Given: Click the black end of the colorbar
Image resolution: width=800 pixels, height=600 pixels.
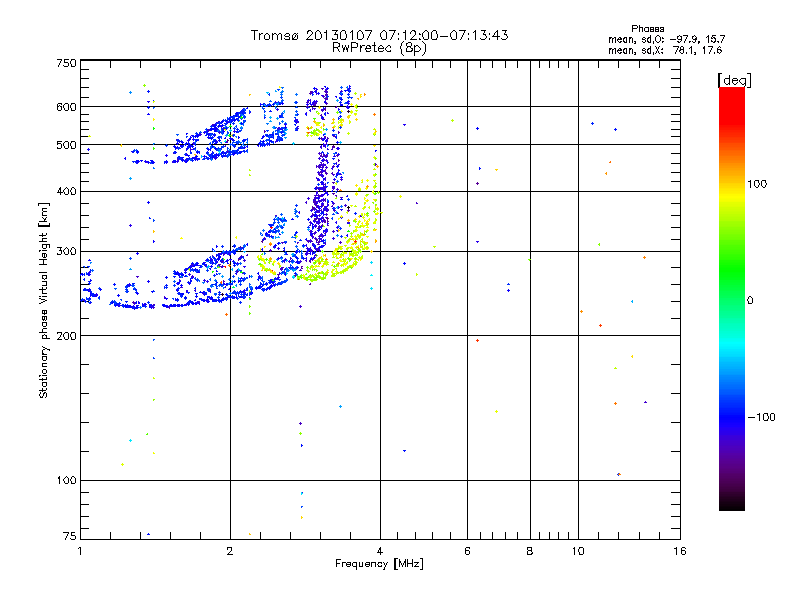Looking at the screenshot, I should (732, 504).
